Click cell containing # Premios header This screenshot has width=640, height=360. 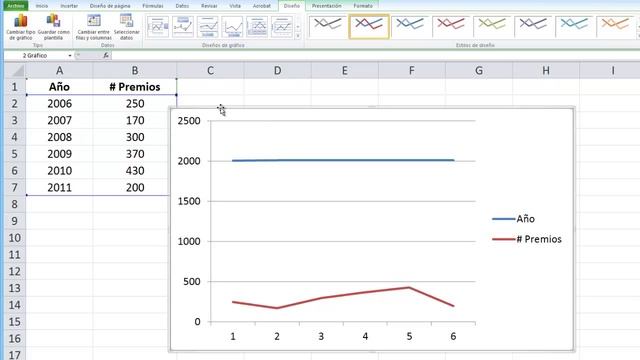point(135,87)
